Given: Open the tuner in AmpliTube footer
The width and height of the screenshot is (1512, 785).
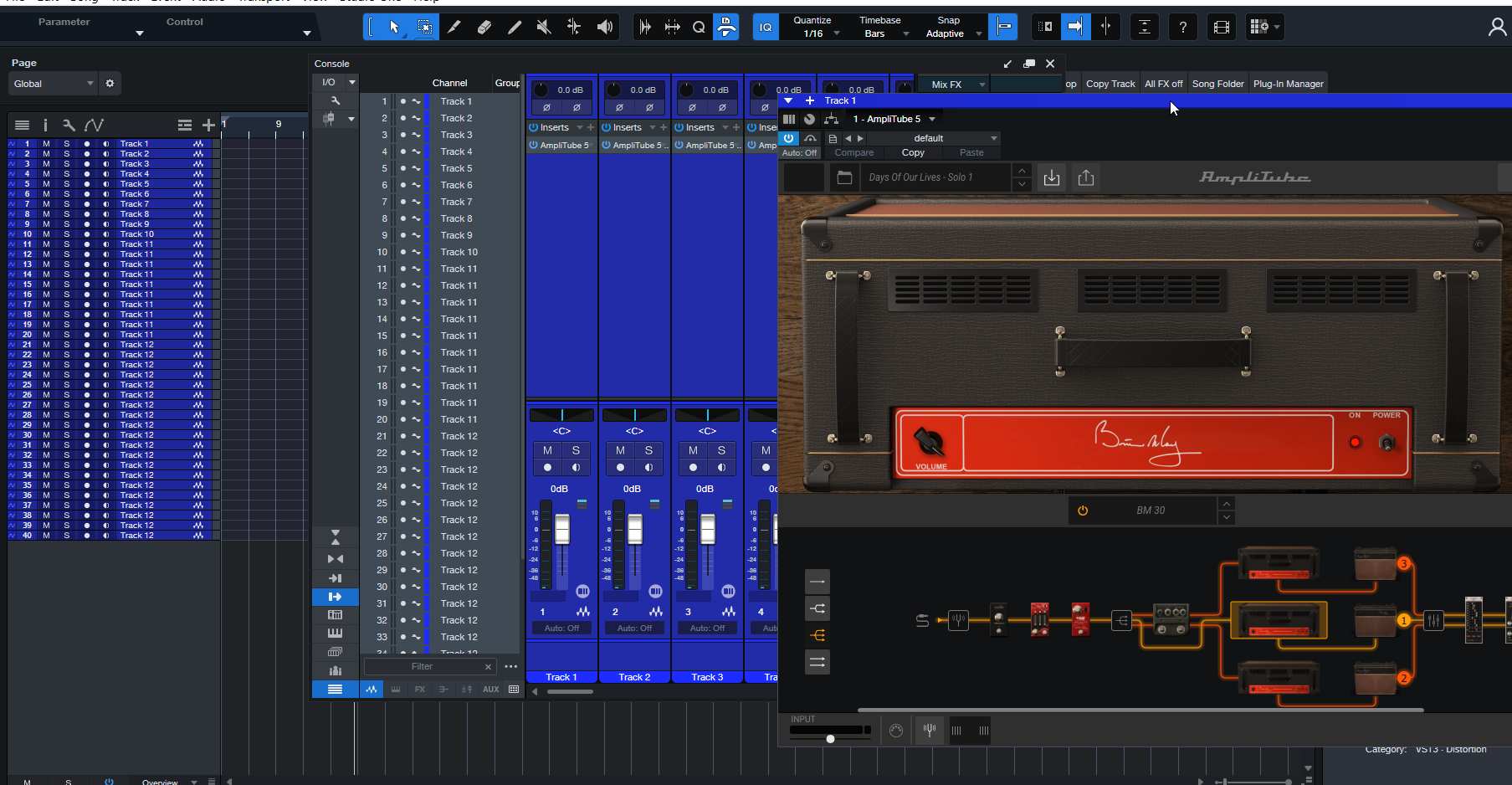Looking at the screenshot, I should coord(929,731).
